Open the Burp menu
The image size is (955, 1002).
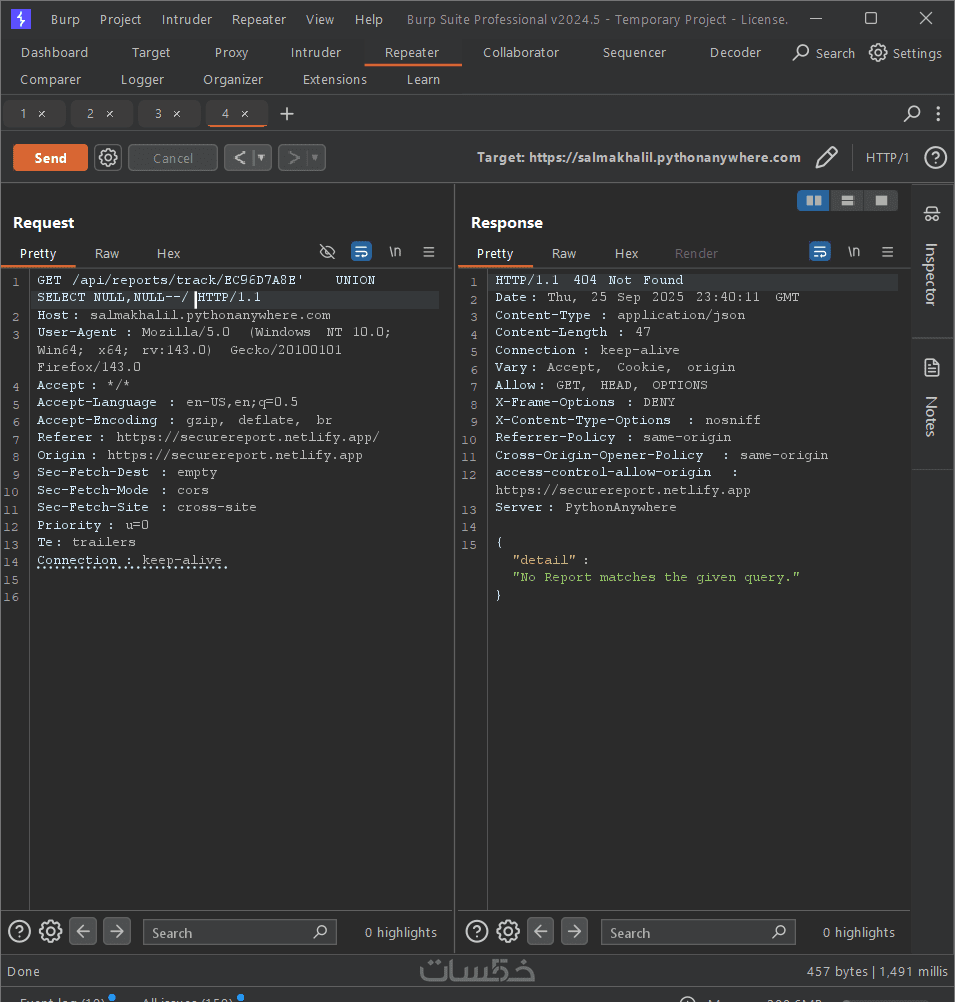65,20
